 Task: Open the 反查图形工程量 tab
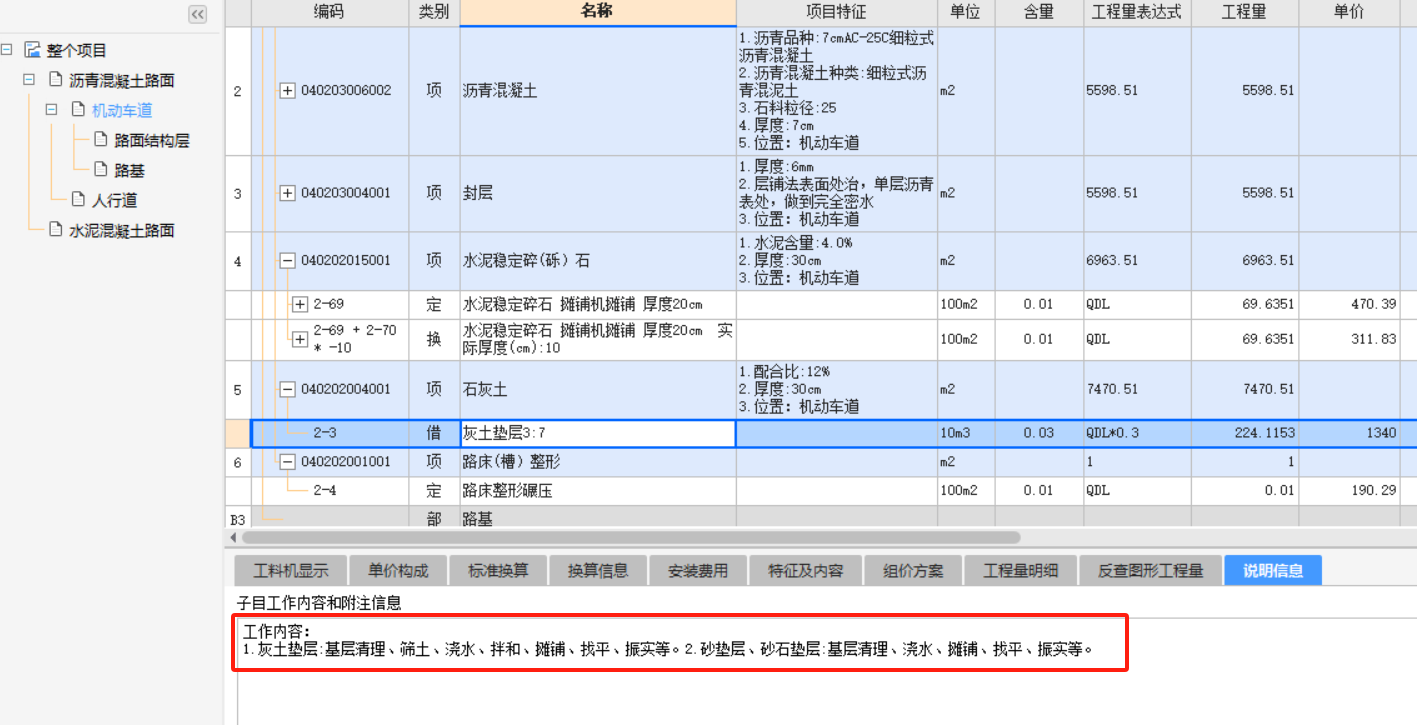[1151, 571]
